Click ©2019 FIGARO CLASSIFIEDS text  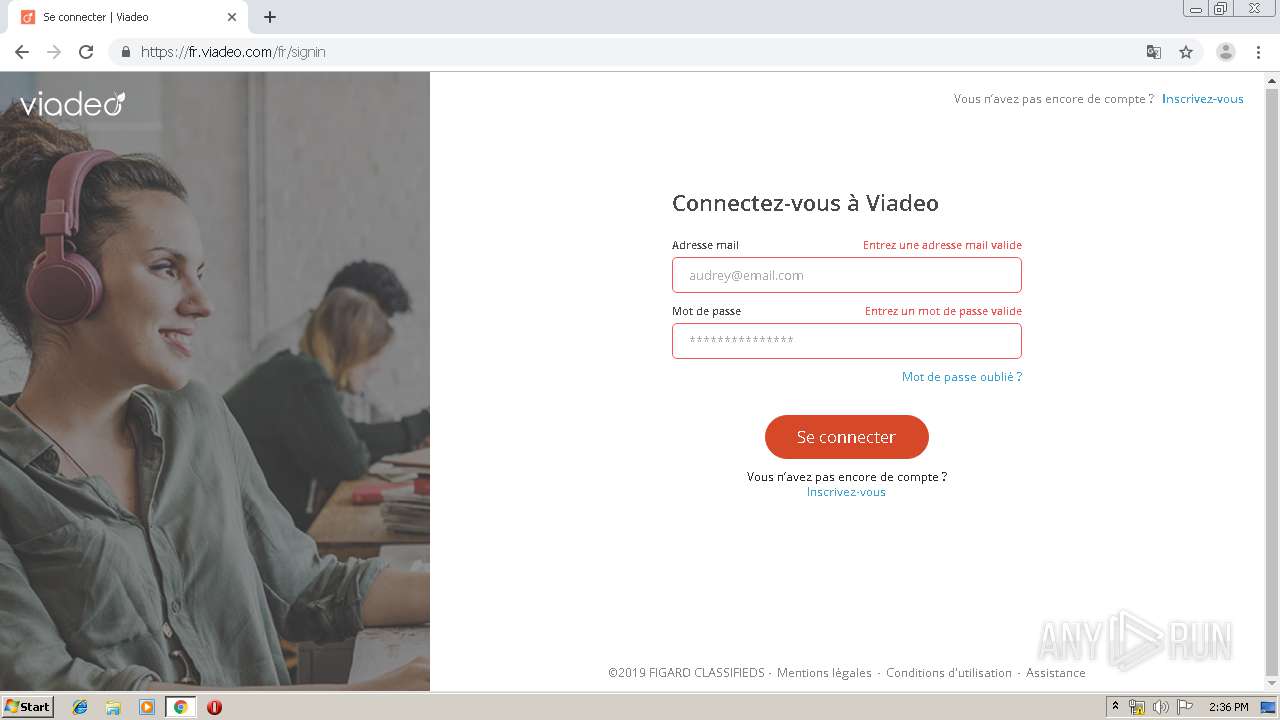(x=686, y=673)
